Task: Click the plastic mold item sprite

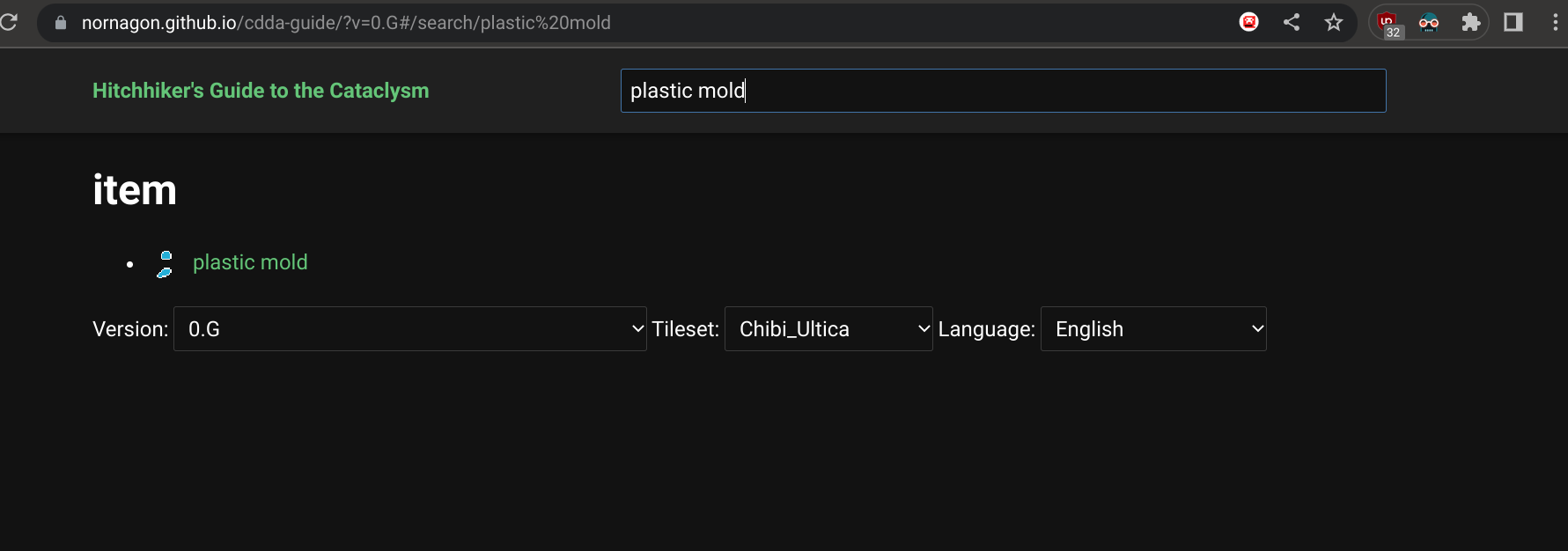Action: 164,262
